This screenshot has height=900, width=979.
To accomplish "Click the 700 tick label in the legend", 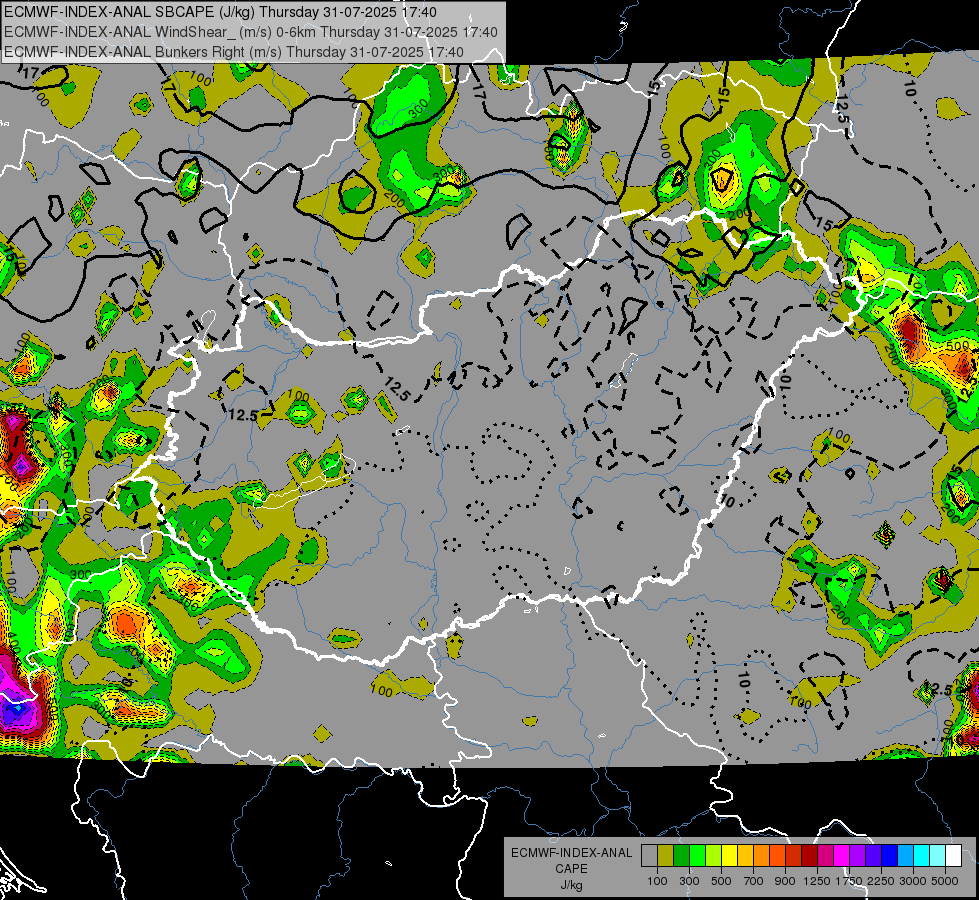I will point(754,881).
